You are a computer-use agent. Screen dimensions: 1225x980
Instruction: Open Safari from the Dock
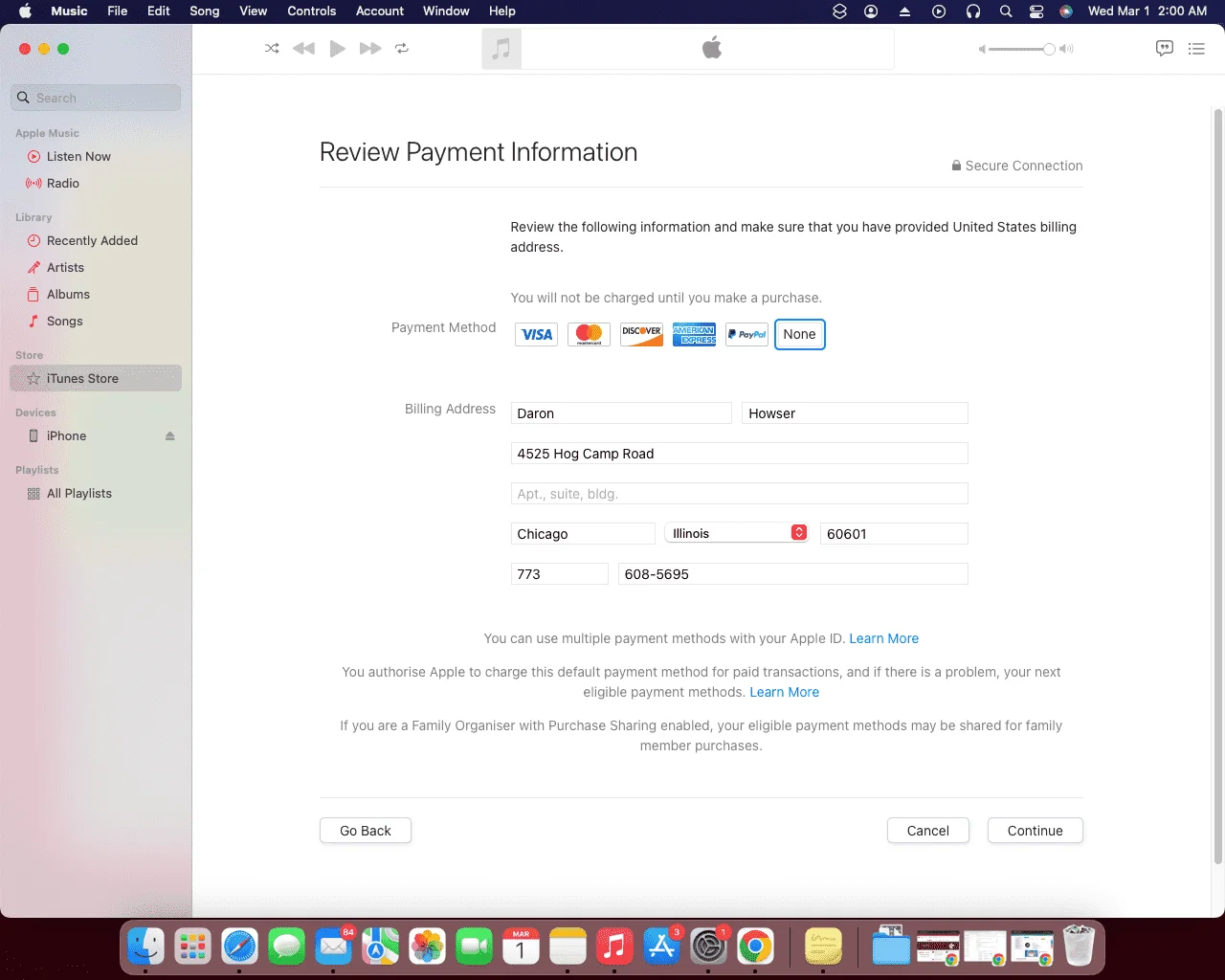pyautogui.click(x=239, y=947)
